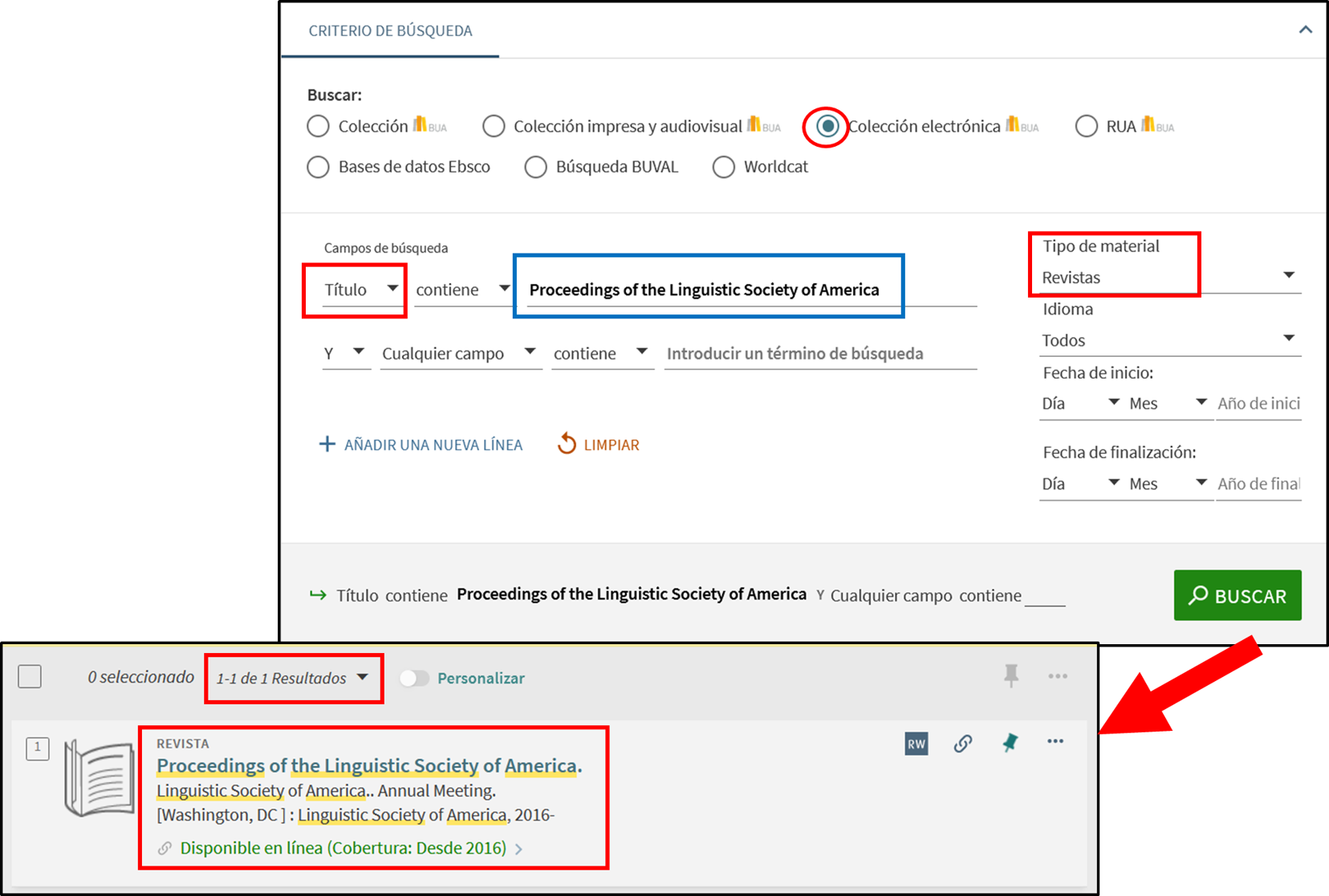The height and width of the screenshot is (896, 1329).
Task: Check the select-all results checkbox
Action: (30, 677)
